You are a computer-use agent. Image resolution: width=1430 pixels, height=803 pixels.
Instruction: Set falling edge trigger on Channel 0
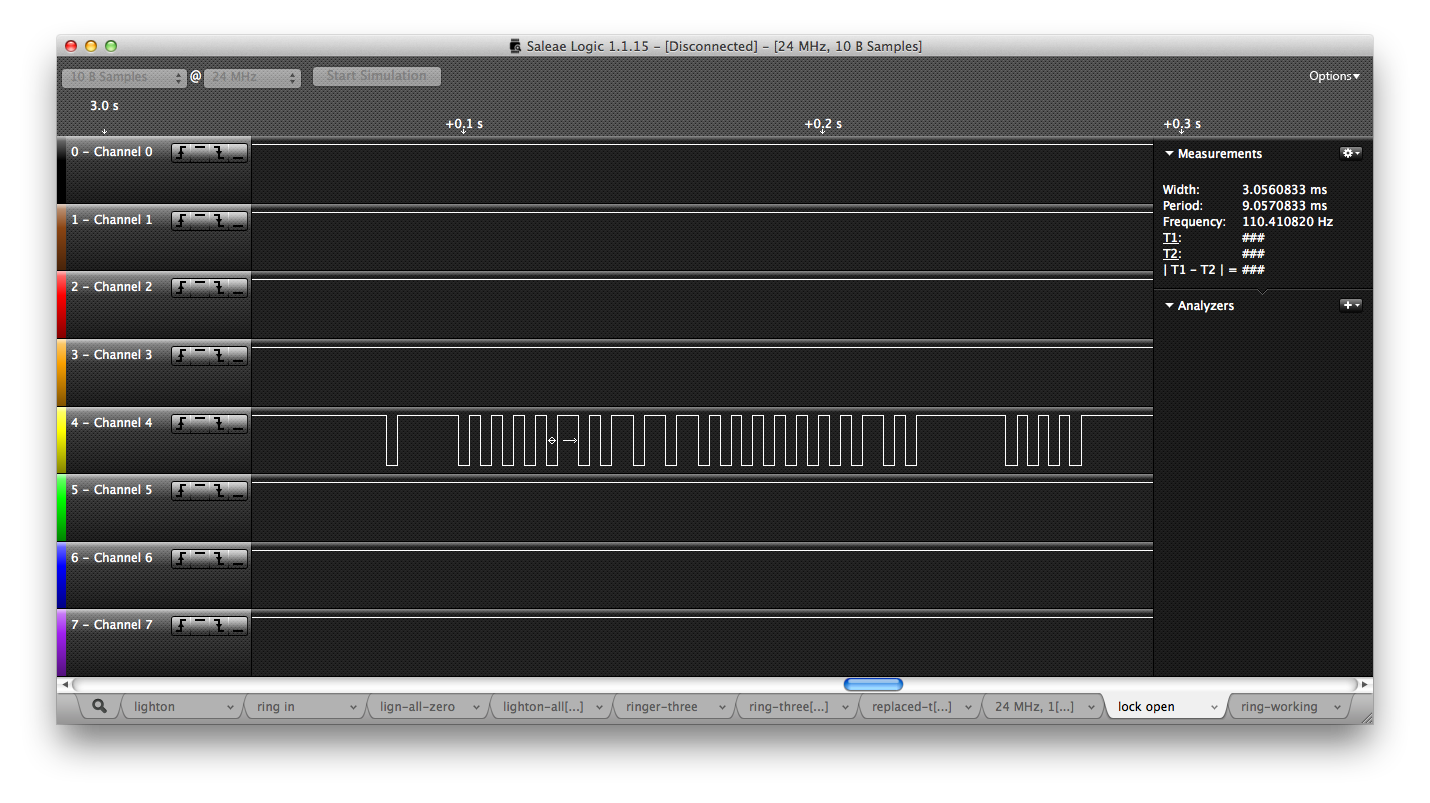pos(219,153)
